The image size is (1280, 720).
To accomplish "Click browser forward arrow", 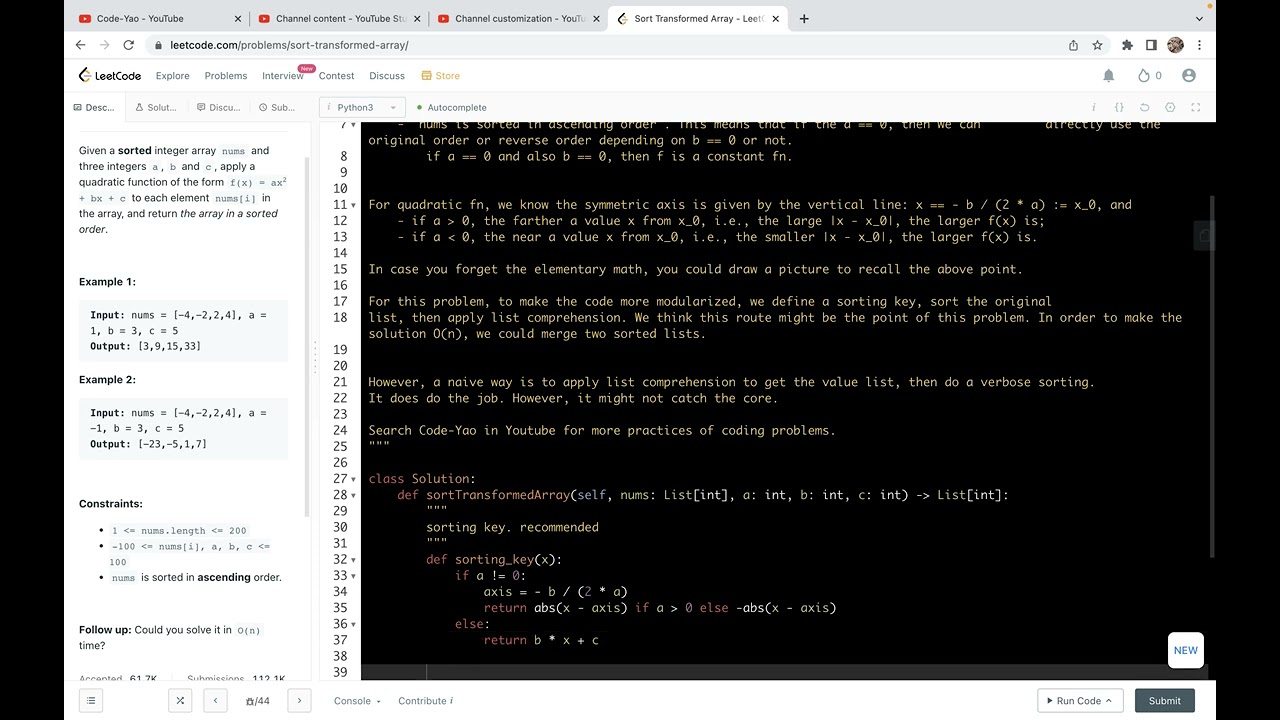I will pyautogui.click(x=105, y=45).
